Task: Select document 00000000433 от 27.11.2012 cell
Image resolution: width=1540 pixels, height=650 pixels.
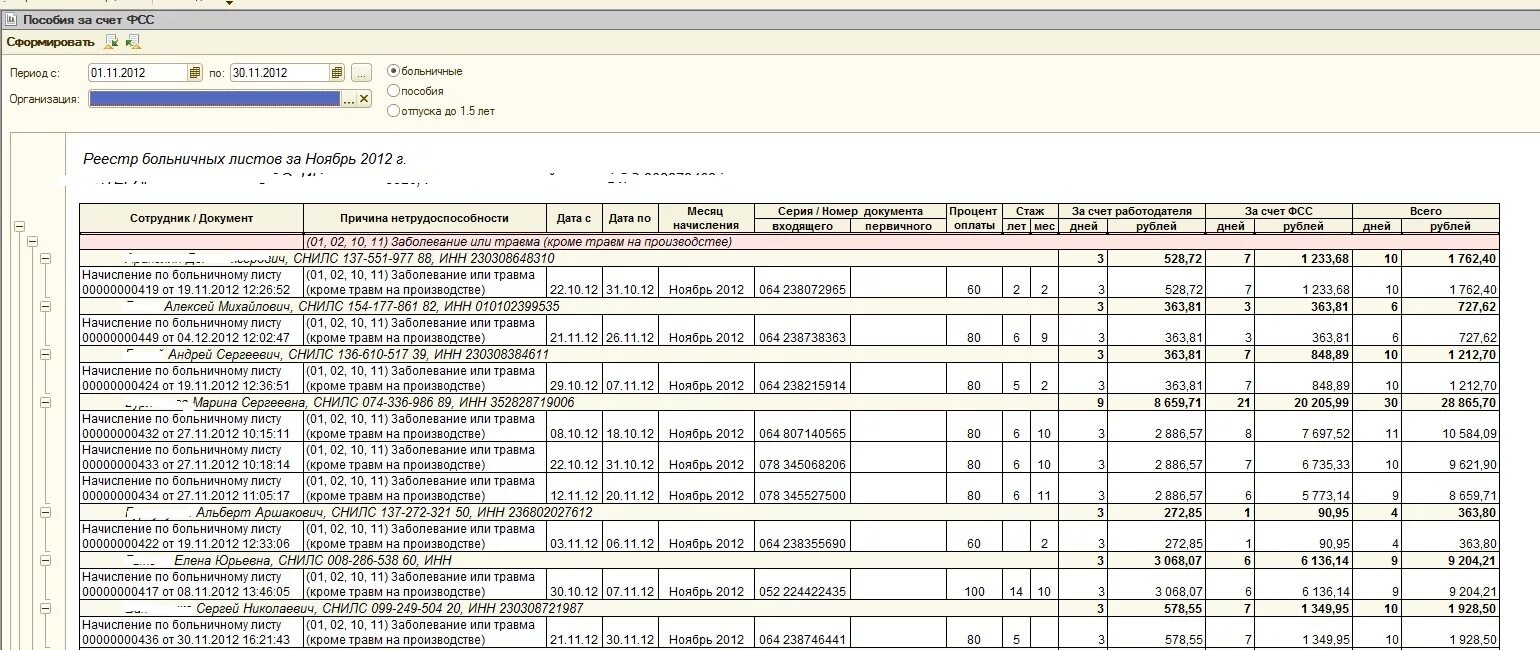Action: (192, 457)
